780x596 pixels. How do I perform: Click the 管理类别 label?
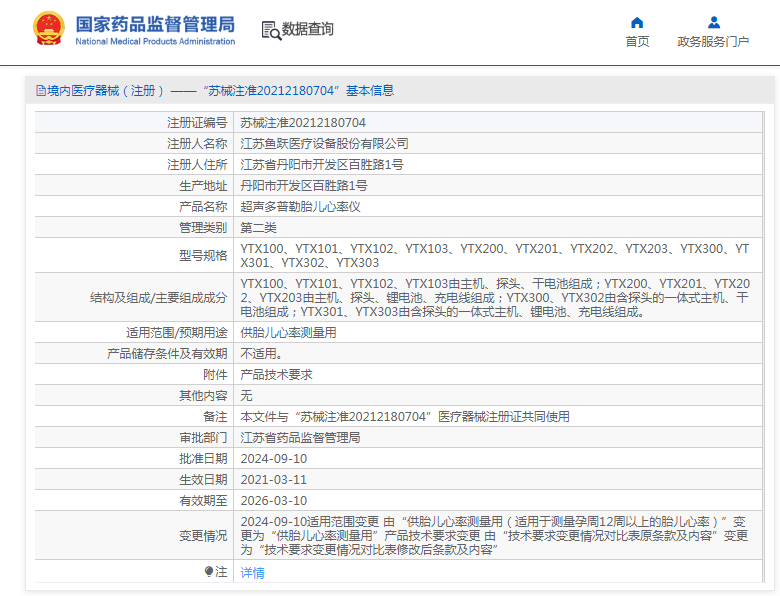(x=203, y=227)
